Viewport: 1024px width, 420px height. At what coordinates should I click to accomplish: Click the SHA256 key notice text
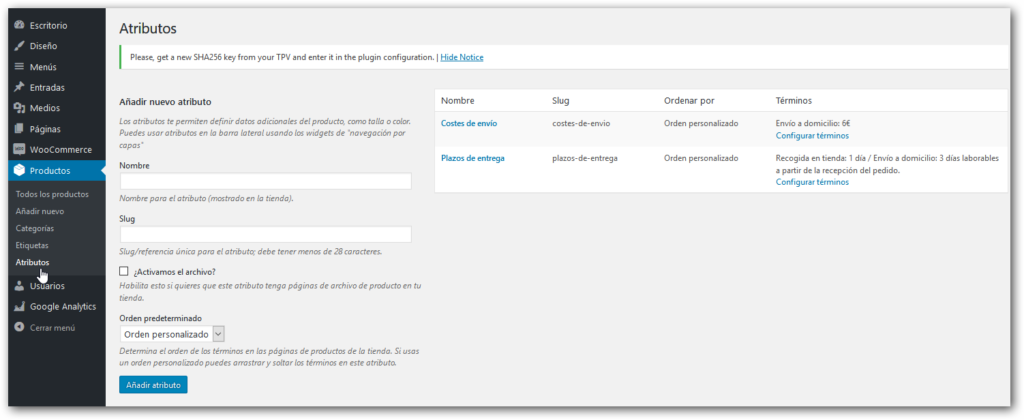[282, 57]
